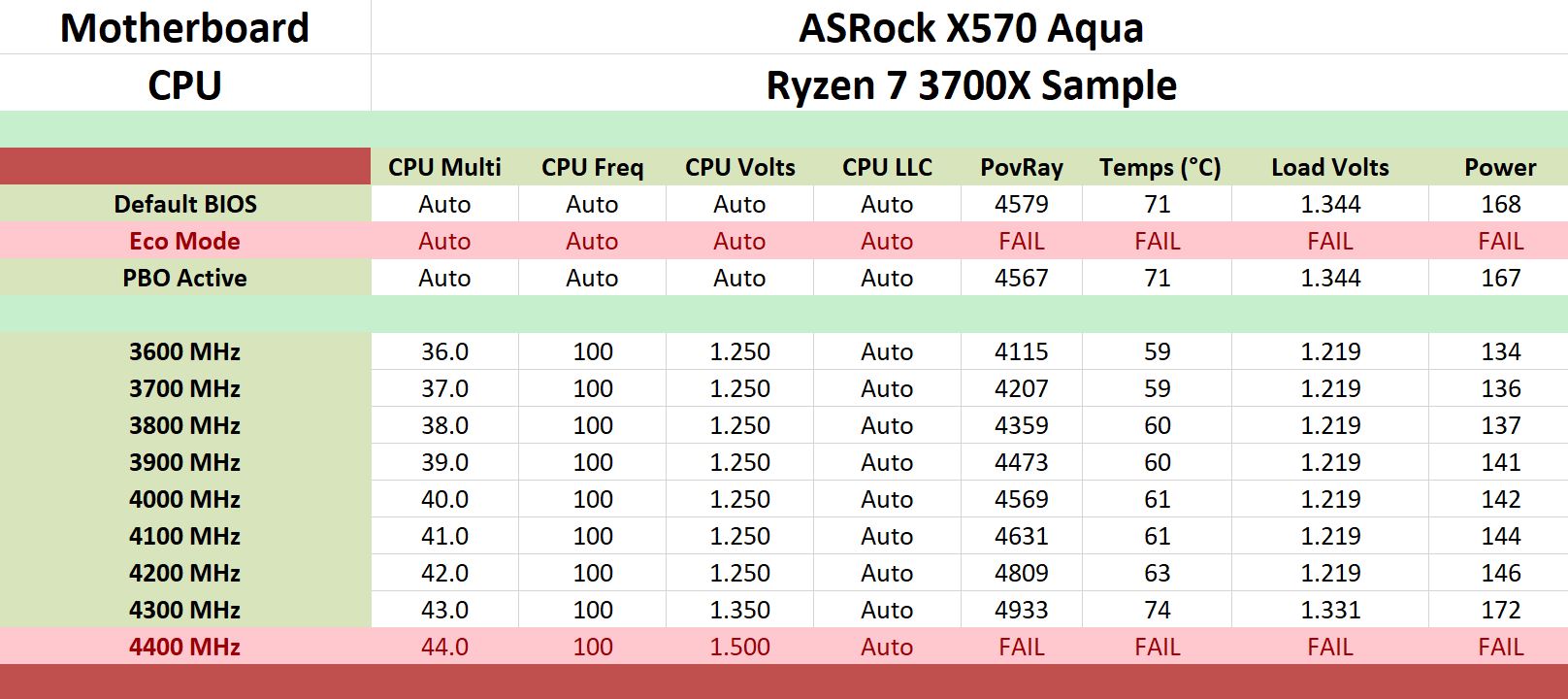The width and height of the screenshot is (1568, 699).
Task: Click the Temps (°C) column header
Action: coord(1160,167)
